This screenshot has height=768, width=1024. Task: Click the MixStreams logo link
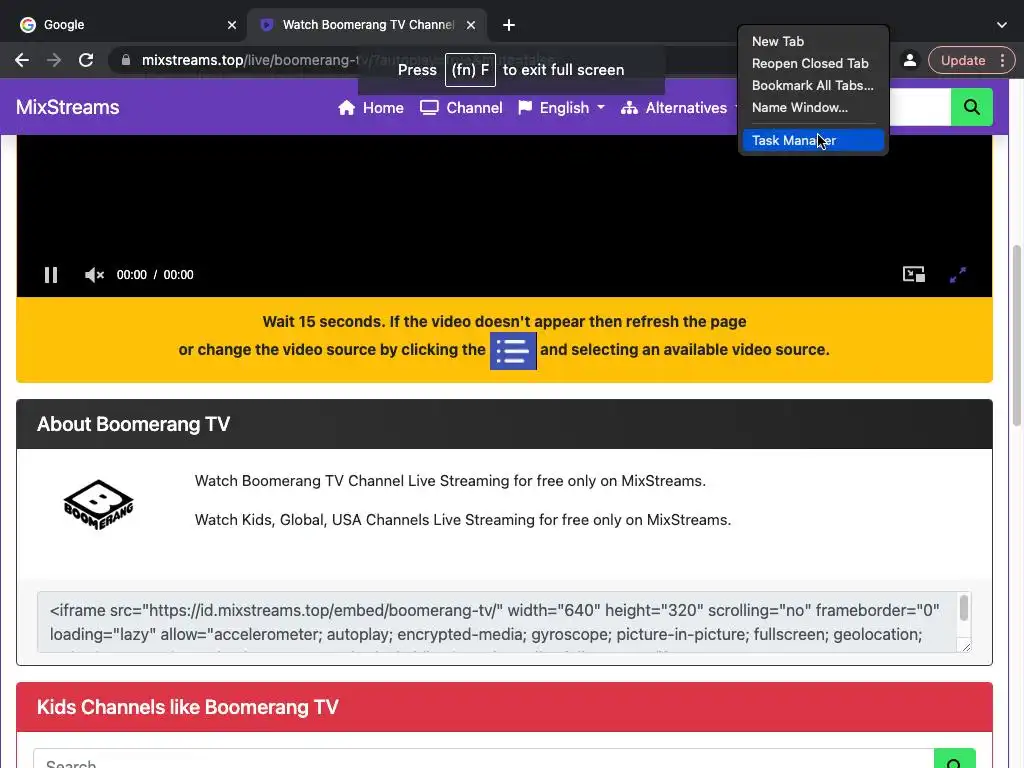coord(67,107)
